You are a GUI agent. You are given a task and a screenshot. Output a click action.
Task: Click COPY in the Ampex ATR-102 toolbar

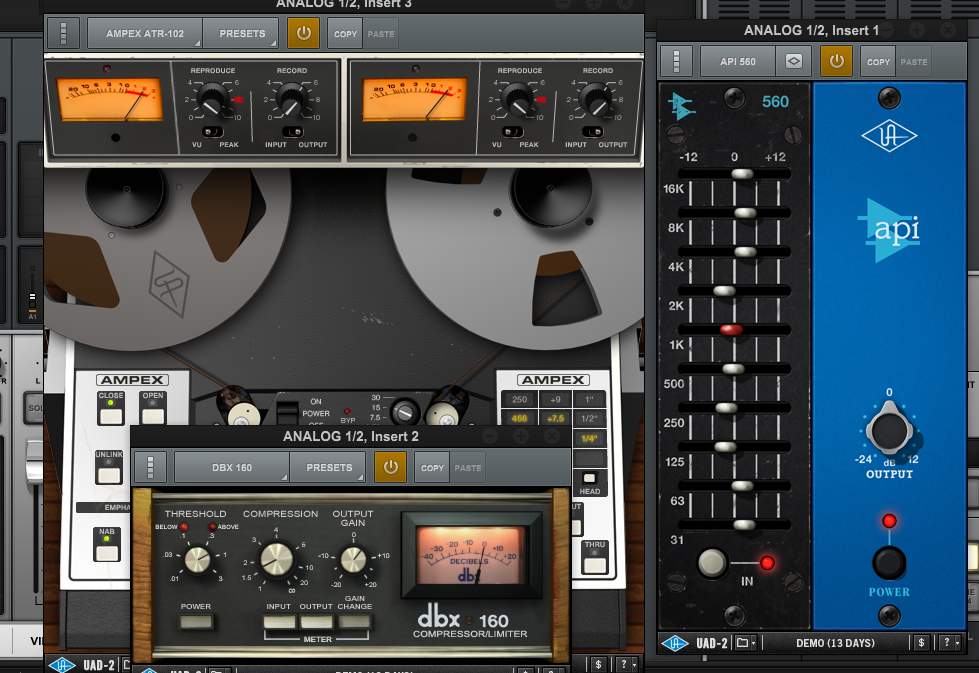(345, 34)
